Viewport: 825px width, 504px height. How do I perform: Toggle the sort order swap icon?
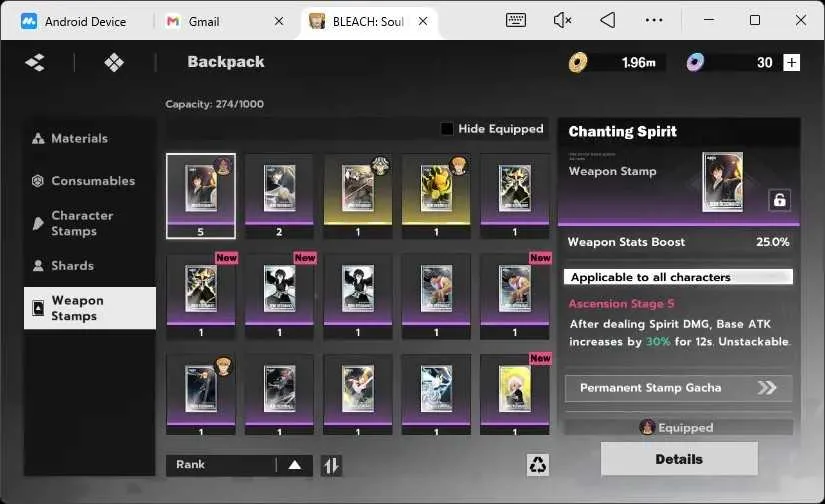coord(331,466)
